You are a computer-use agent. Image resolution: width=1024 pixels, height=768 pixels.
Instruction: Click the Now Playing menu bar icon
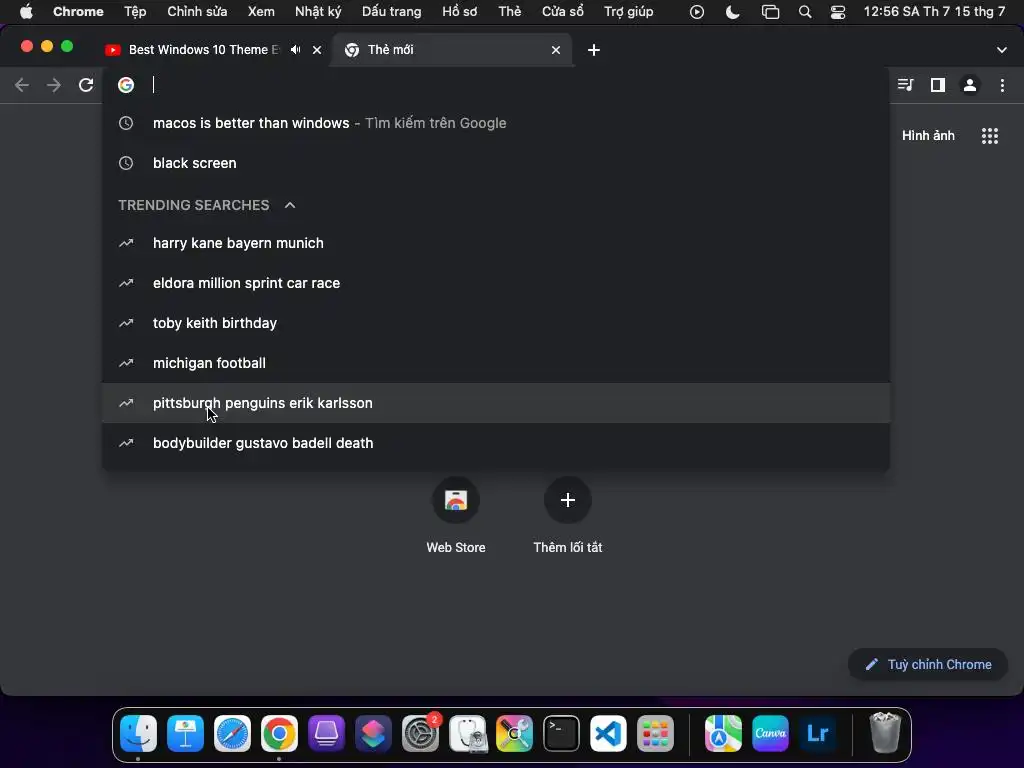[697, 12]
